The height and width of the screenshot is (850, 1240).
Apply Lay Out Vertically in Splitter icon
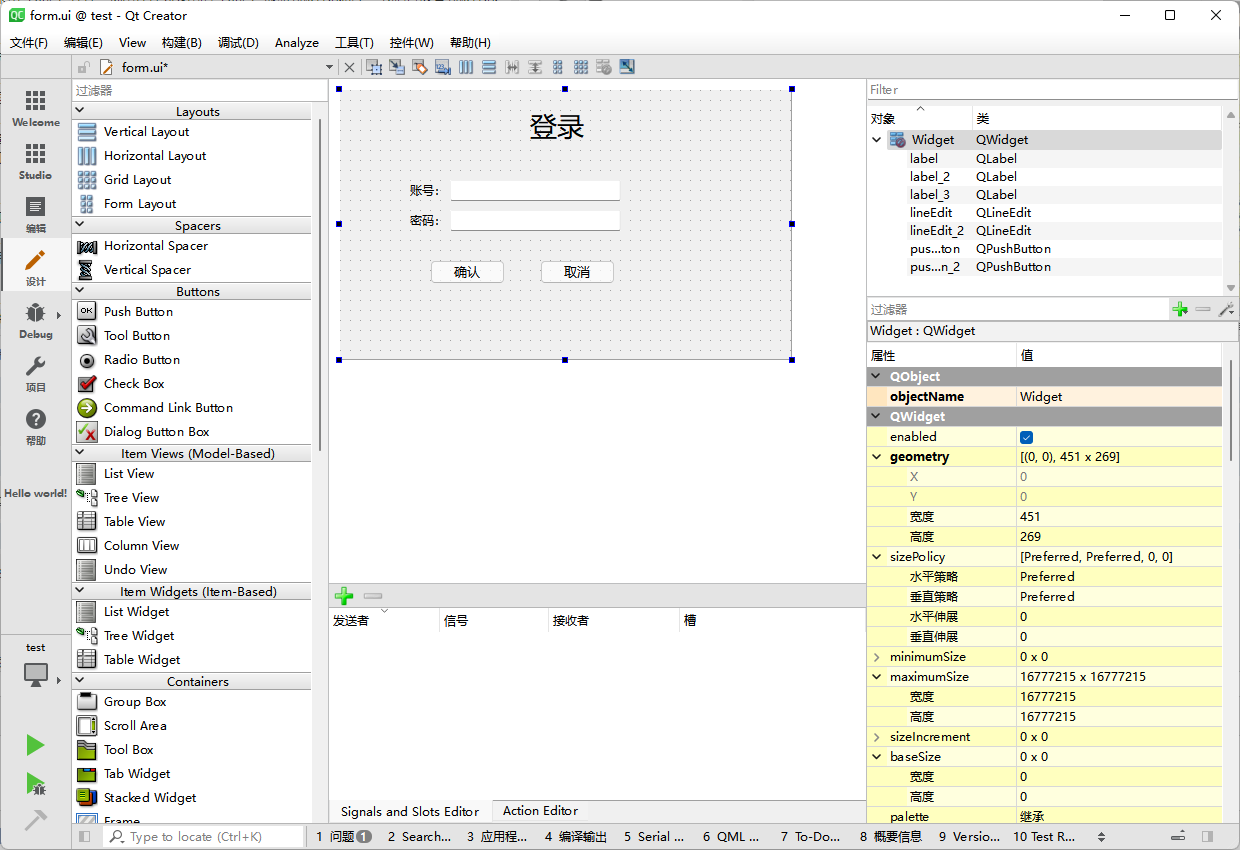(535, 67)
